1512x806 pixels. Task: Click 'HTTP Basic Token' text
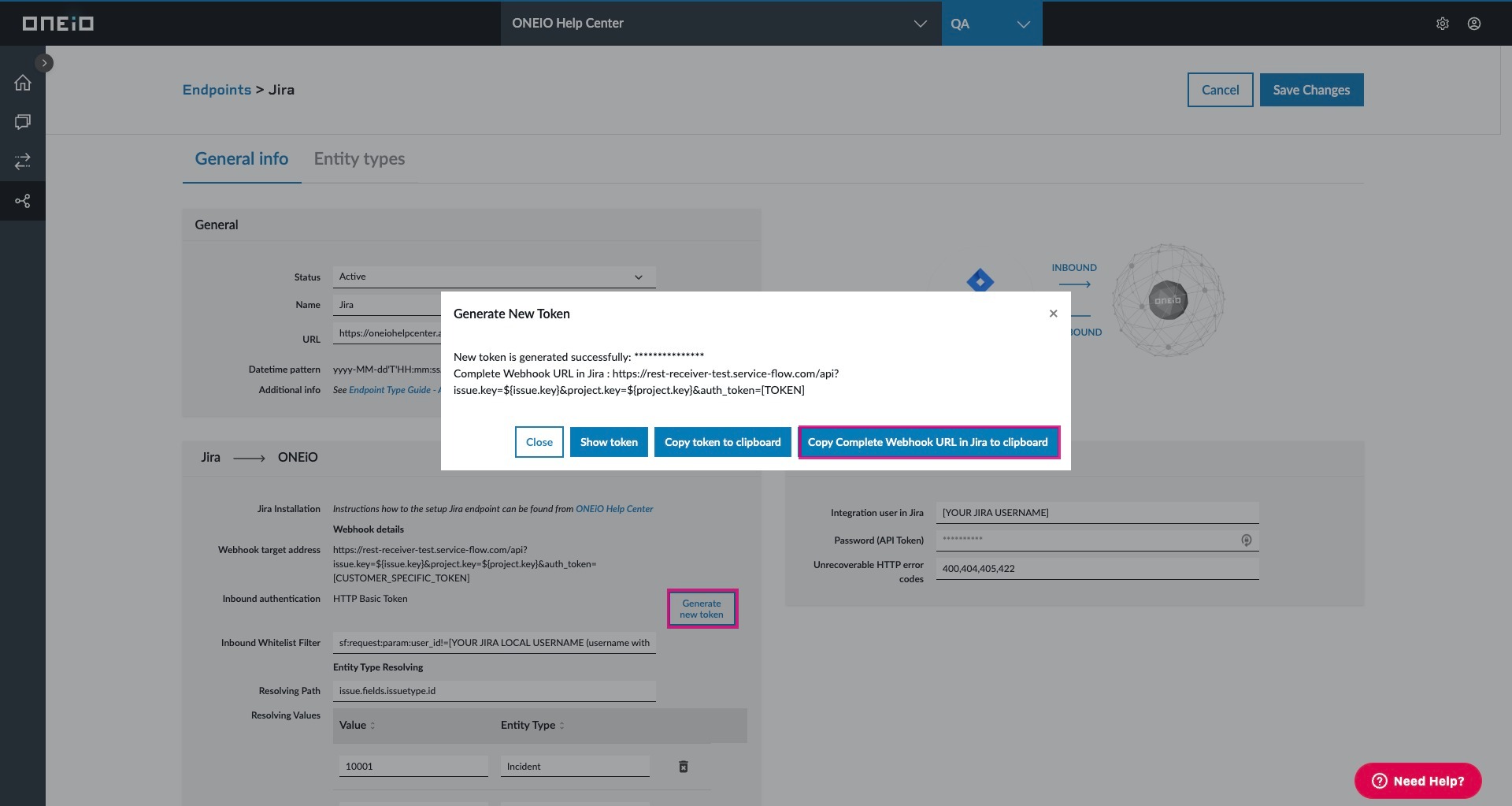point(370,599)
